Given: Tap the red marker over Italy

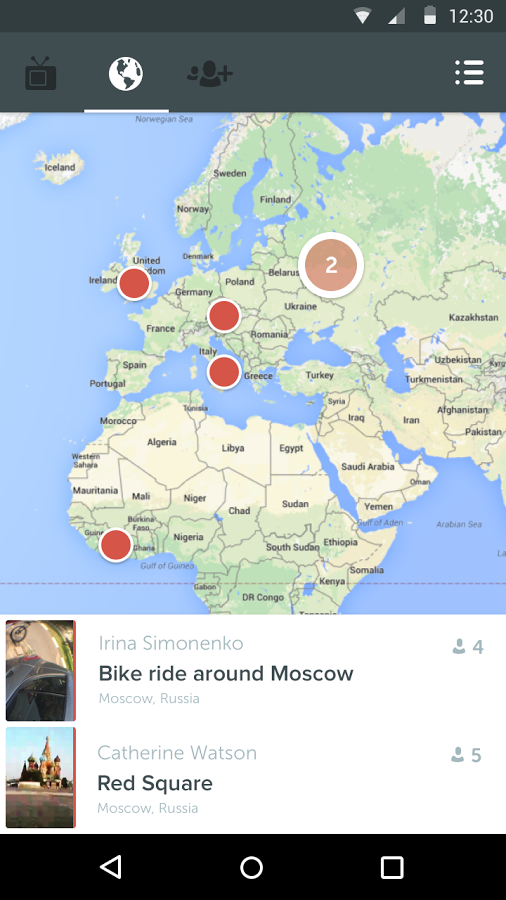Looking at the screenshot, I should pyautogui.click(x=224, y=372).
